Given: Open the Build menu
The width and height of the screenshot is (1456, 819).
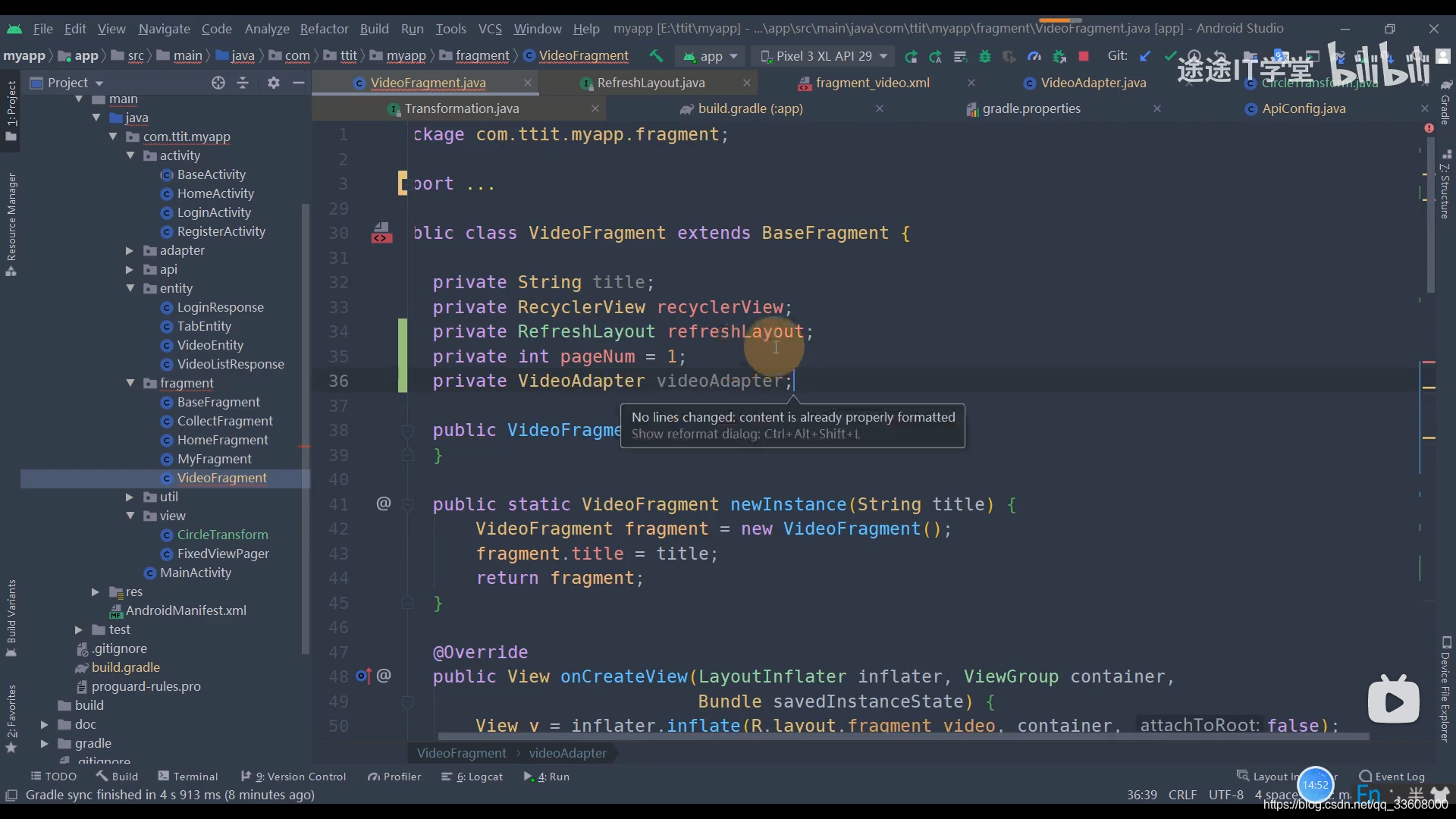Looking at the screenshot, I should (x=374, y=29).
